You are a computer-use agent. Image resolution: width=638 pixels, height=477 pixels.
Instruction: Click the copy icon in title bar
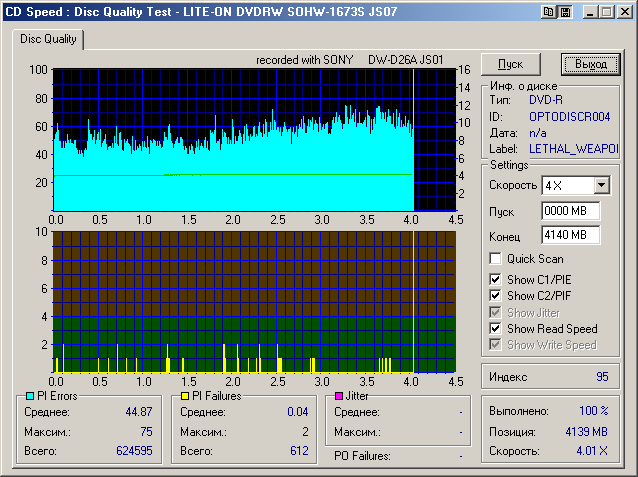click(549, 12)
